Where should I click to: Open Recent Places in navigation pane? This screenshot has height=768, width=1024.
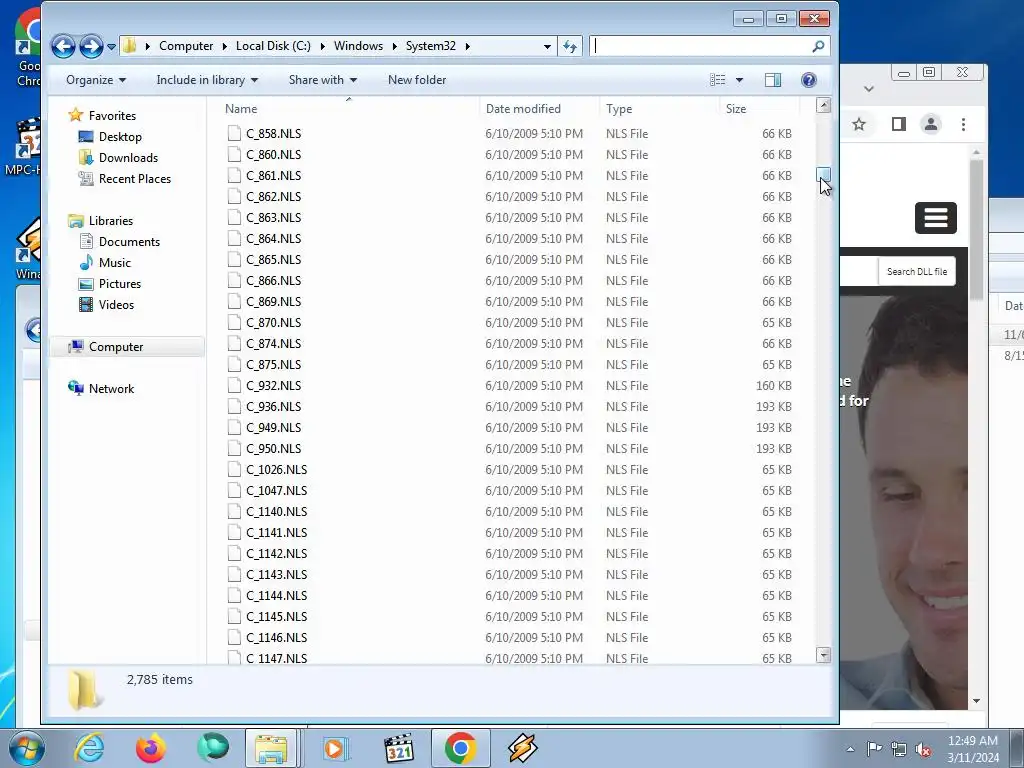(135, 178)
